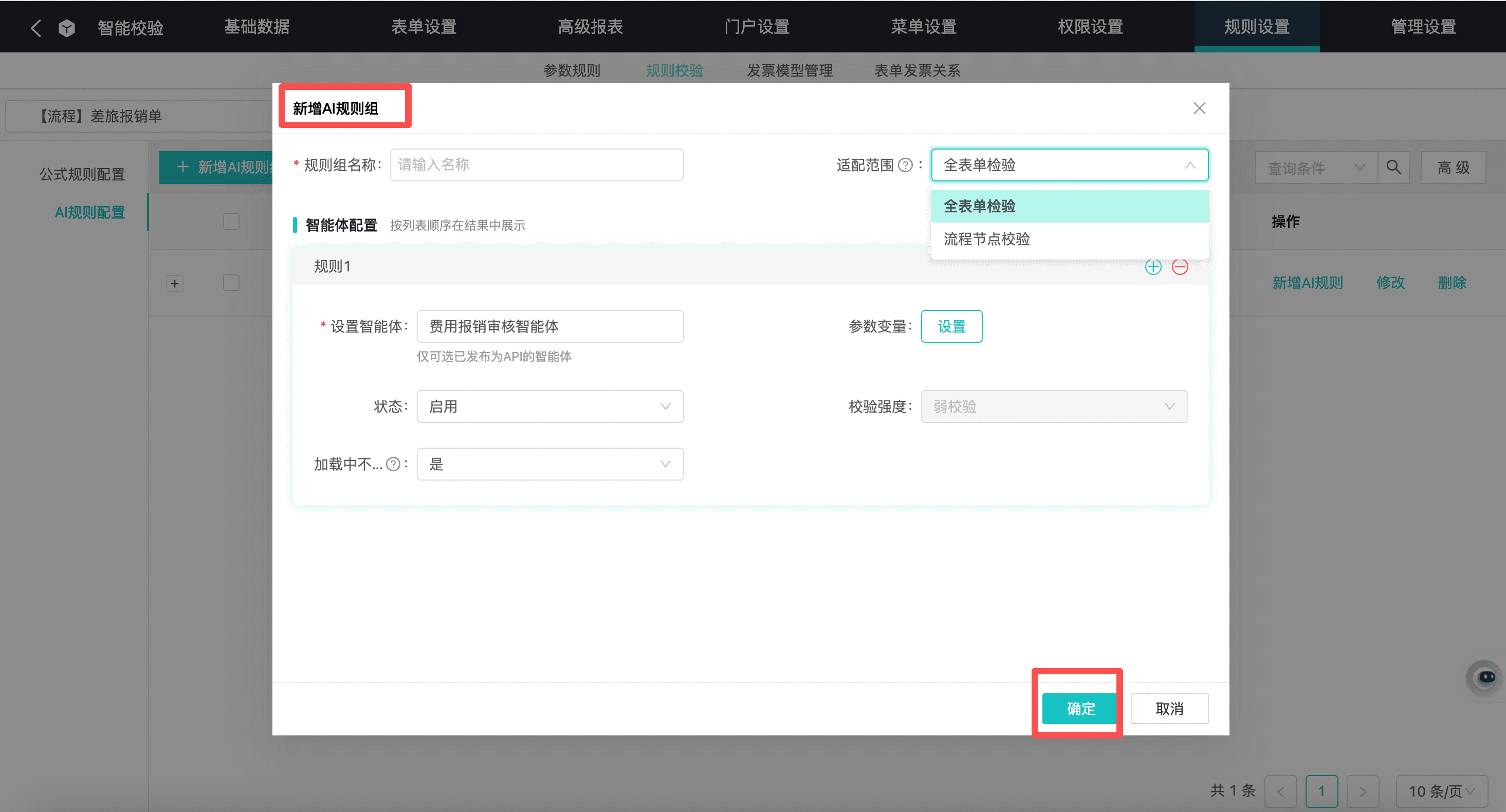Toggle the header select-all checkbox
The height and width of the screenshot is (812, 1506).
pyautogui.click(x=231, y=222)
